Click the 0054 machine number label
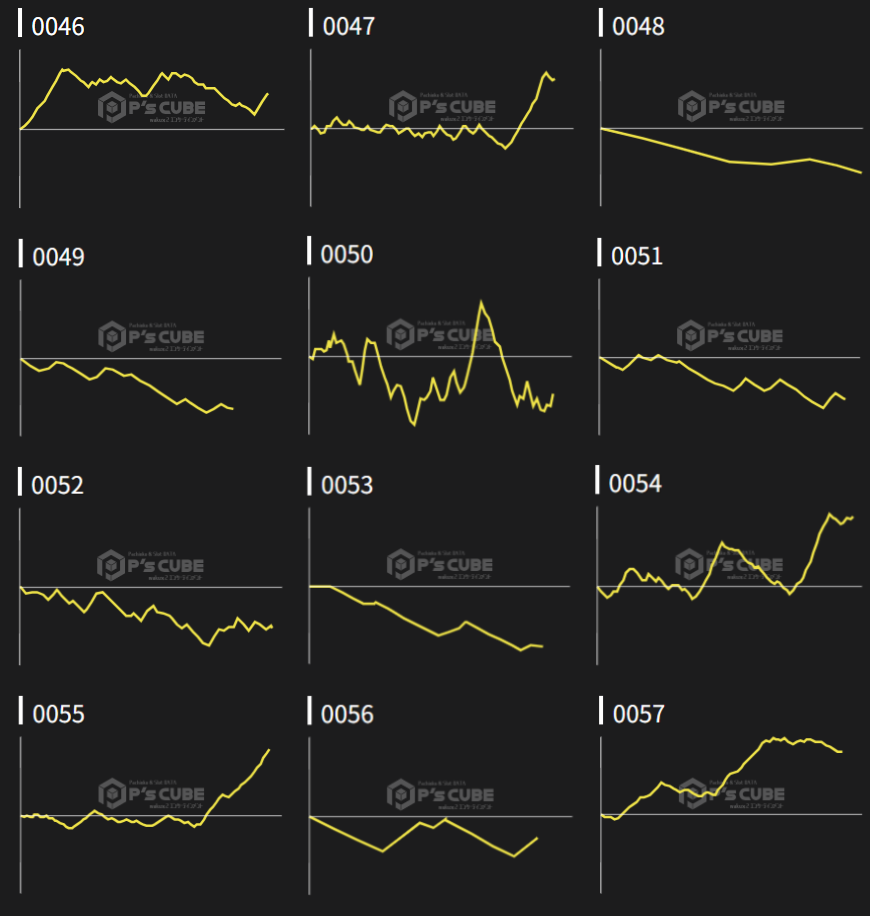 (635, 484)
